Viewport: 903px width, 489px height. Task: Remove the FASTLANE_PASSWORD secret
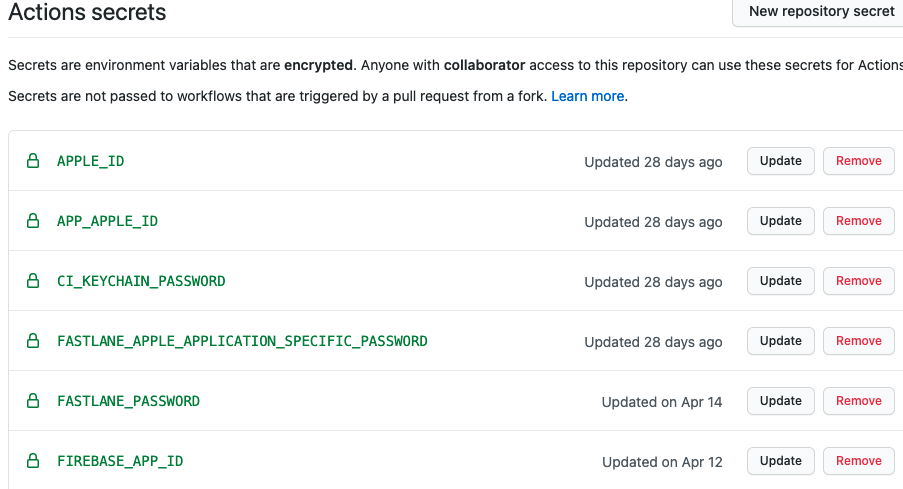coord(859,400)
